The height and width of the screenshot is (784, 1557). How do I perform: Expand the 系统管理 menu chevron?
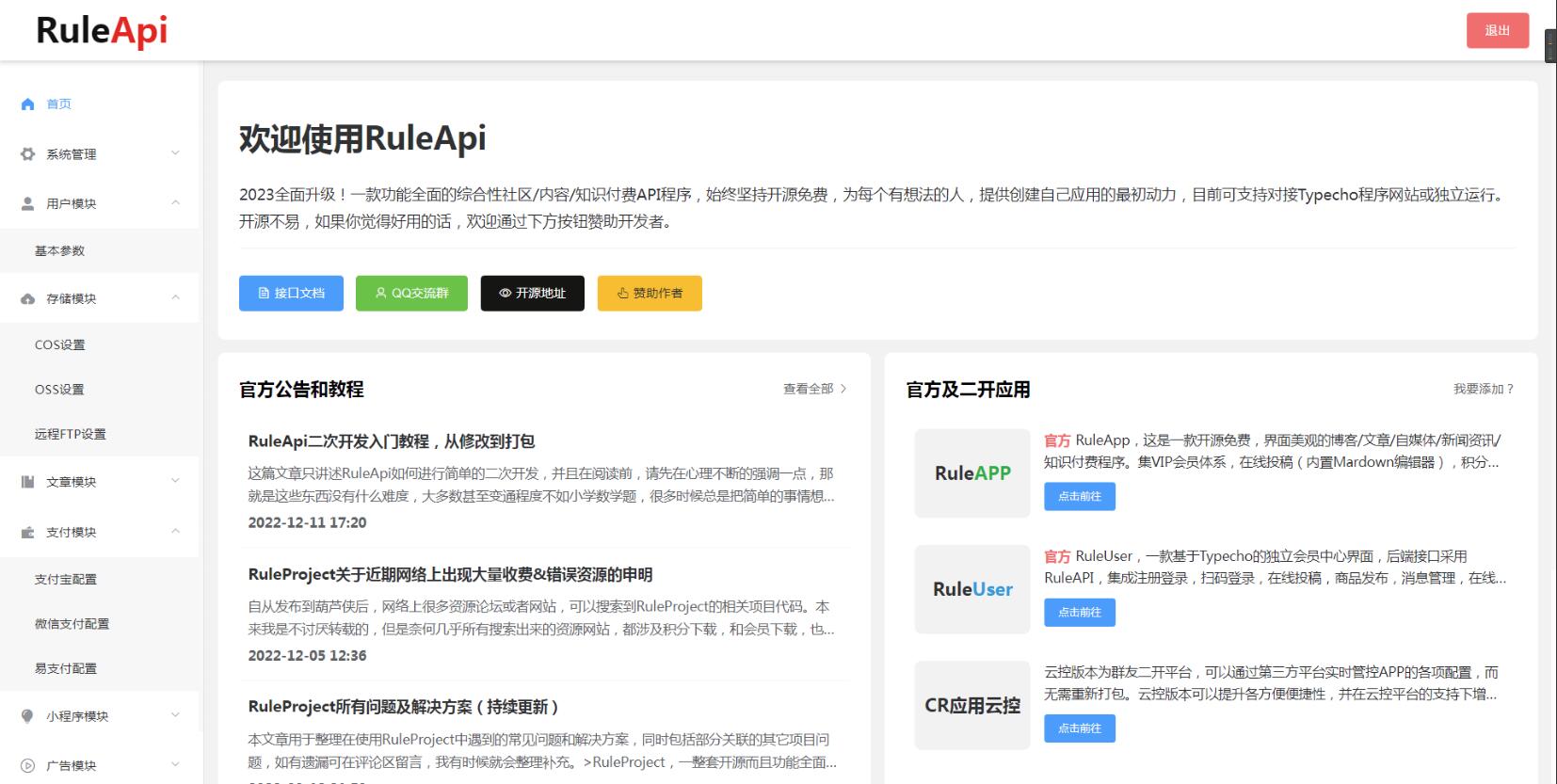coord(175,153)
